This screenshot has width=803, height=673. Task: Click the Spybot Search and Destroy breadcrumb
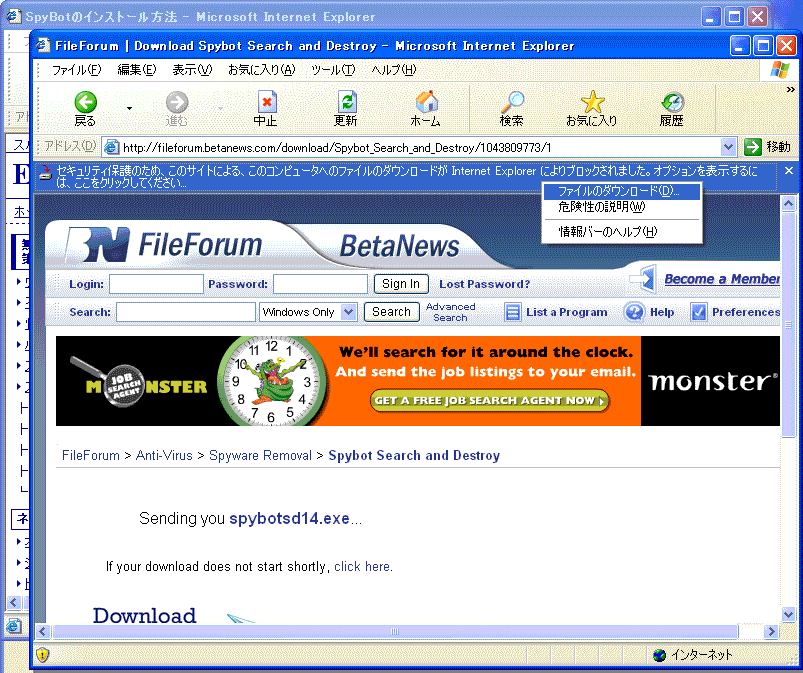[414, 455]
